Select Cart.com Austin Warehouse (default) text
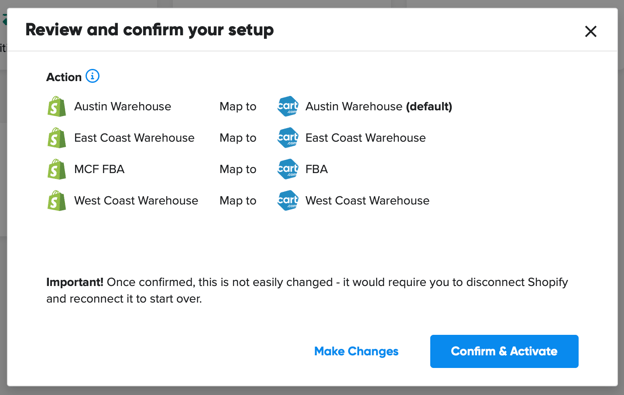Screen dimensions: 624x395 (x=378, y=106)
